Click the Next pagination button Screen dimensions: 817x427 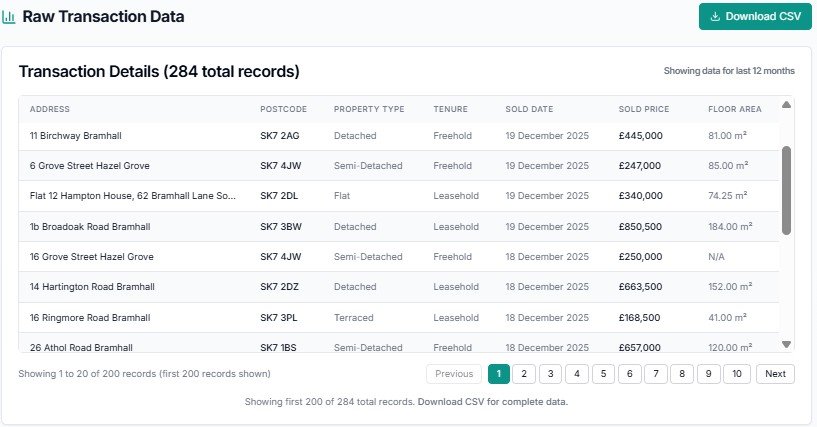click(x=775, y=374)
